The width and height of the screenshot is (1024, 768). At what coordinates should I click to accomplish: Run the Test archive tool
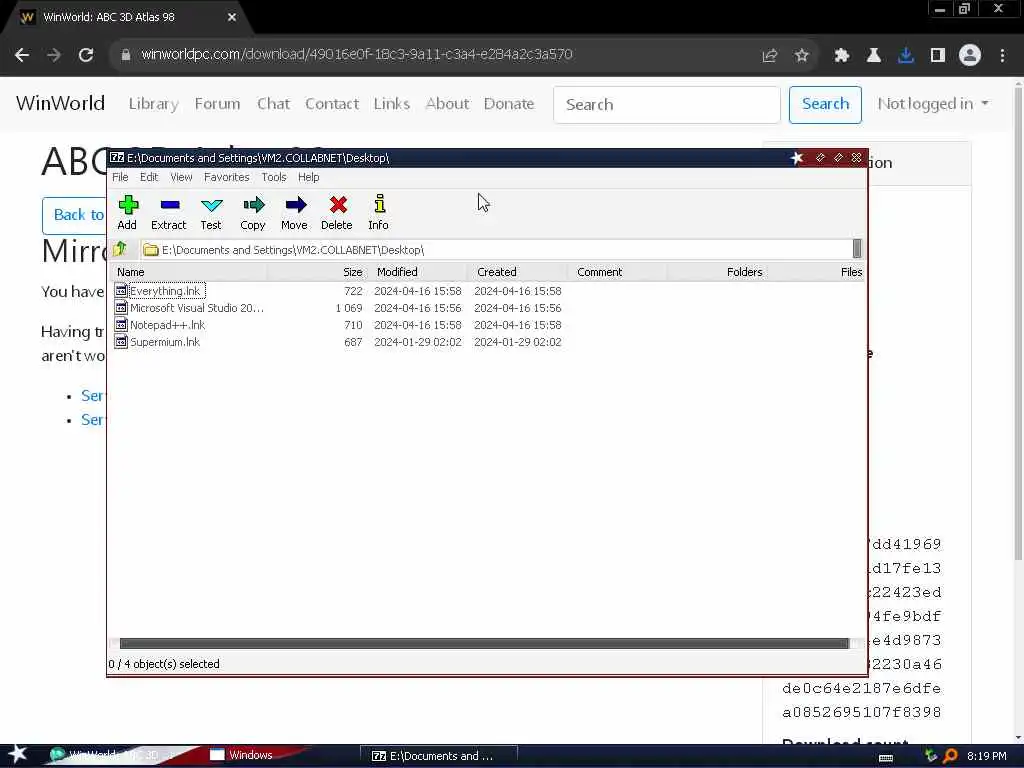point(211,212)
